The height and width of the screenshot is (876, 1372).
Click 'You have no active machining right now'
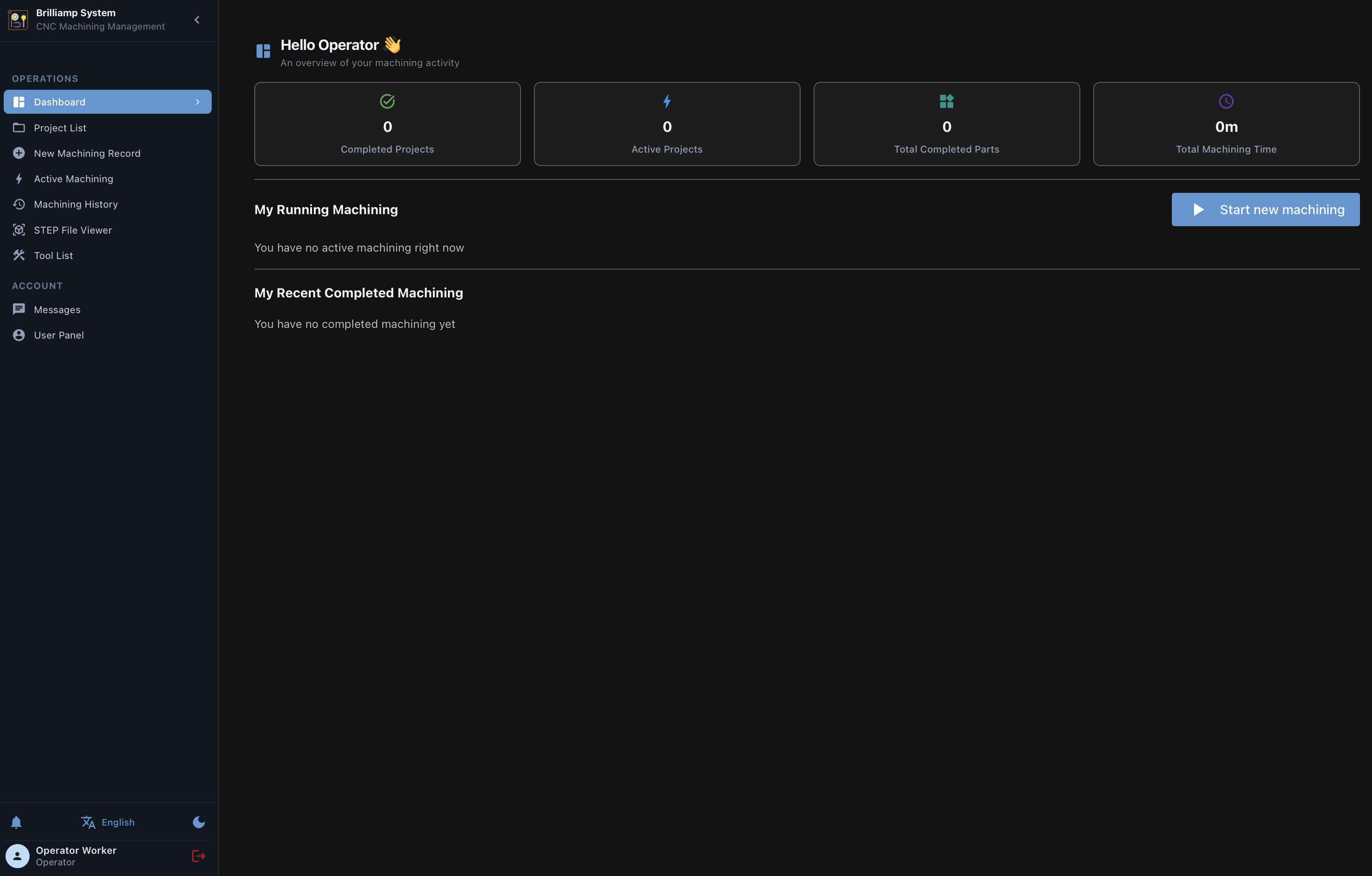tap(359, 248)
